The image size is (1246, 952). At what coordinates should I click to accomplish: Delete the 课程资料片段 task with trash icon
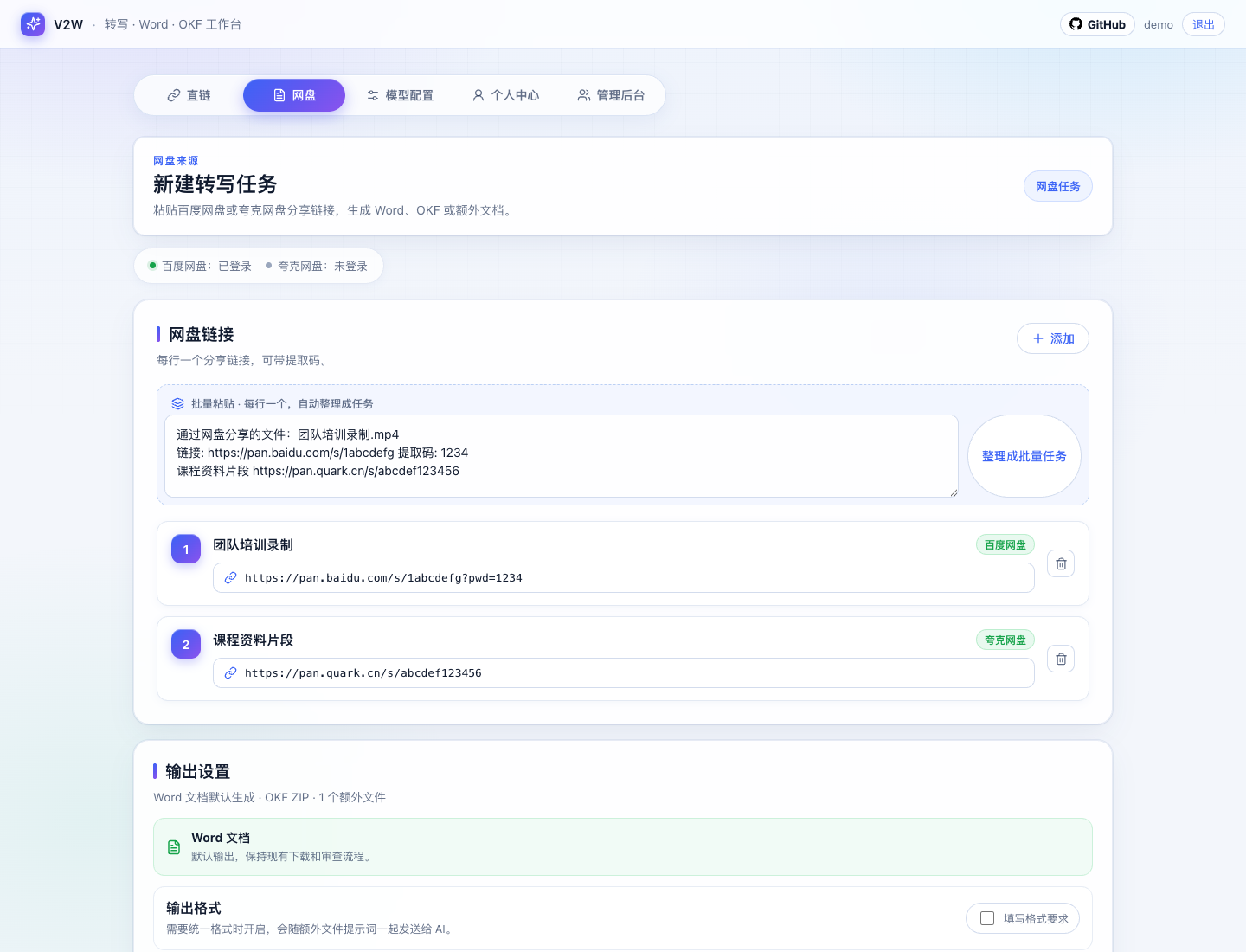tap(1061, 659)
